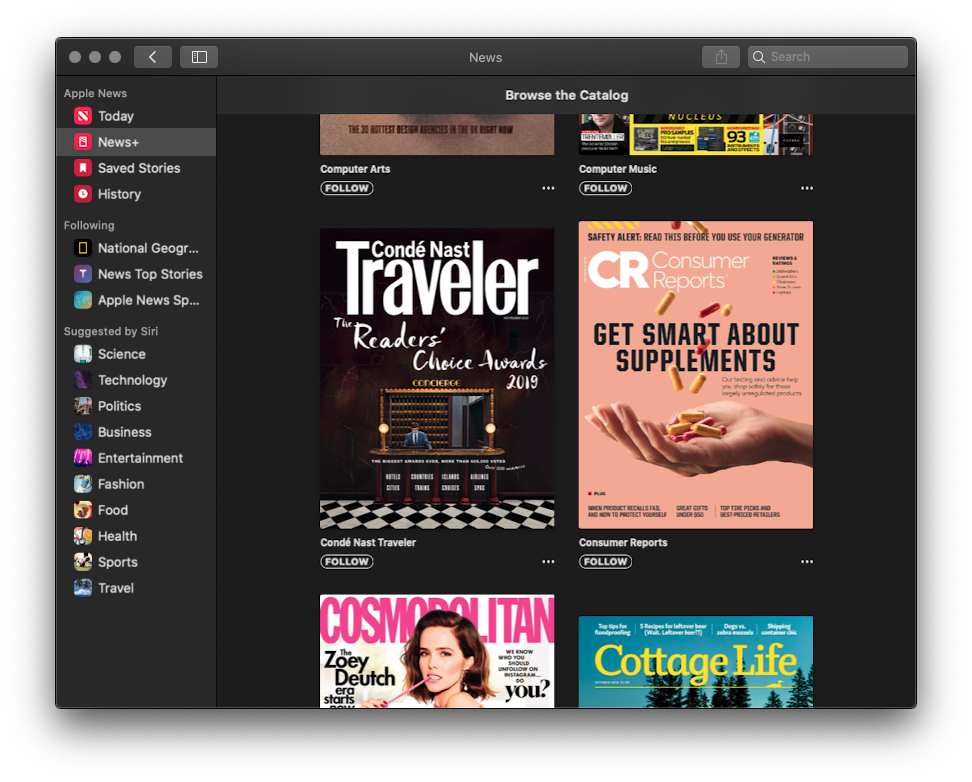
Task: Open the Computer Arts title link
Action: click(355, 169)
